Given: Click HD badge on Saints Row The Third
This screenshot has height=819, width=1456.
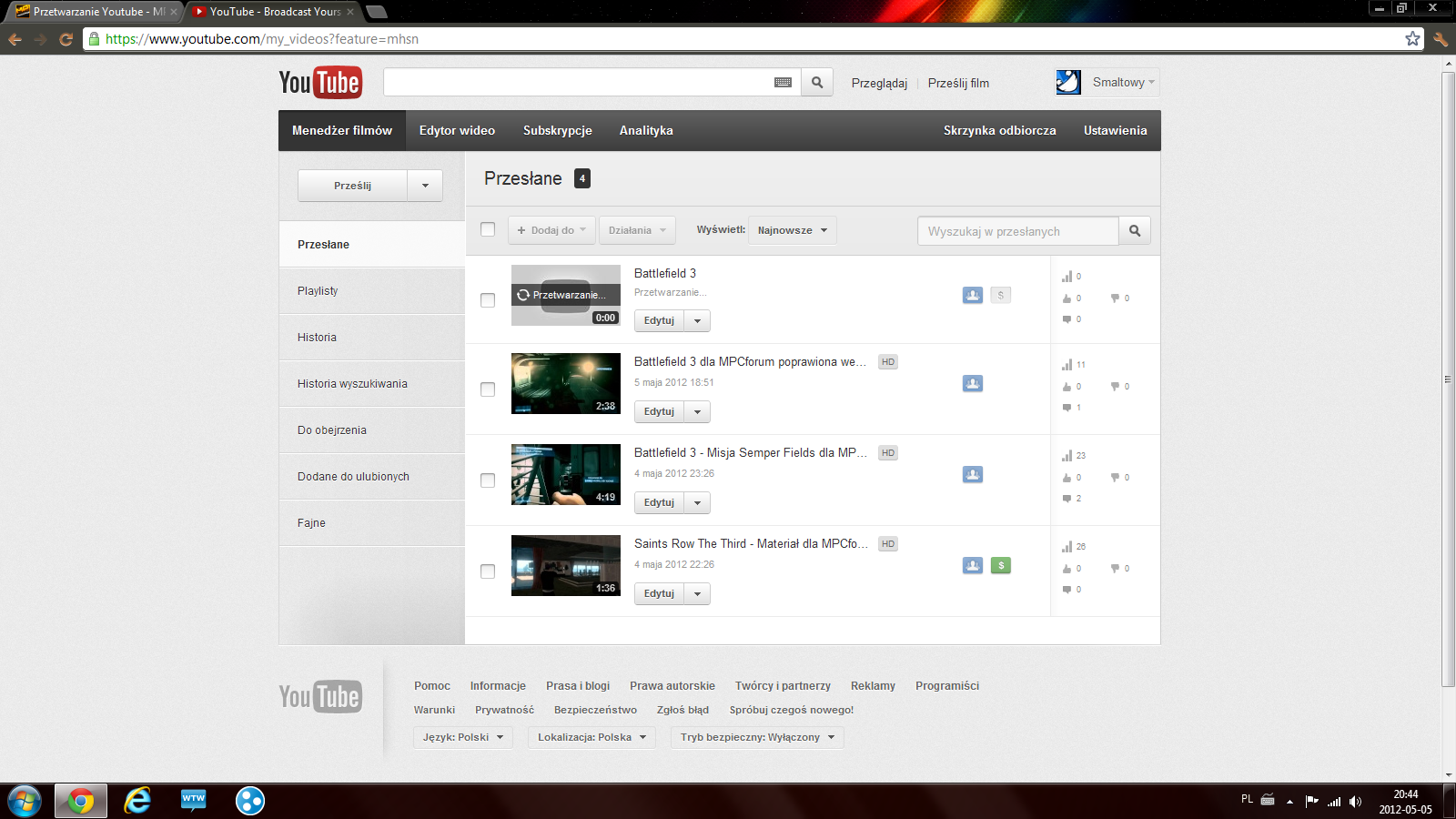Looking at the screenshot, I should coord(888,544).
